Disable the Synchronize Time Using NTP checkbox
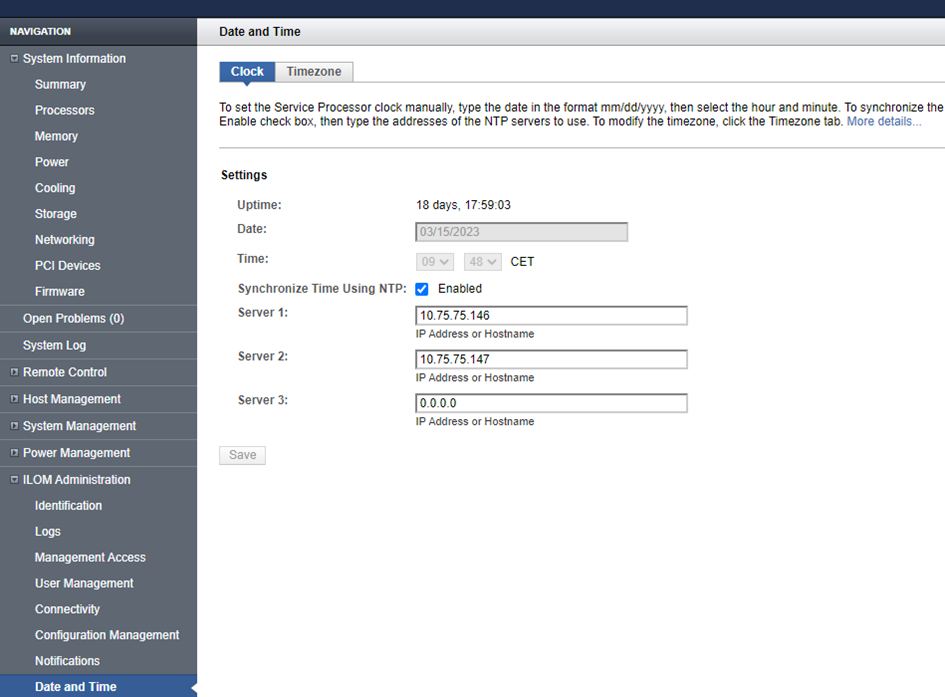945x697 pixels. point(422,289)
